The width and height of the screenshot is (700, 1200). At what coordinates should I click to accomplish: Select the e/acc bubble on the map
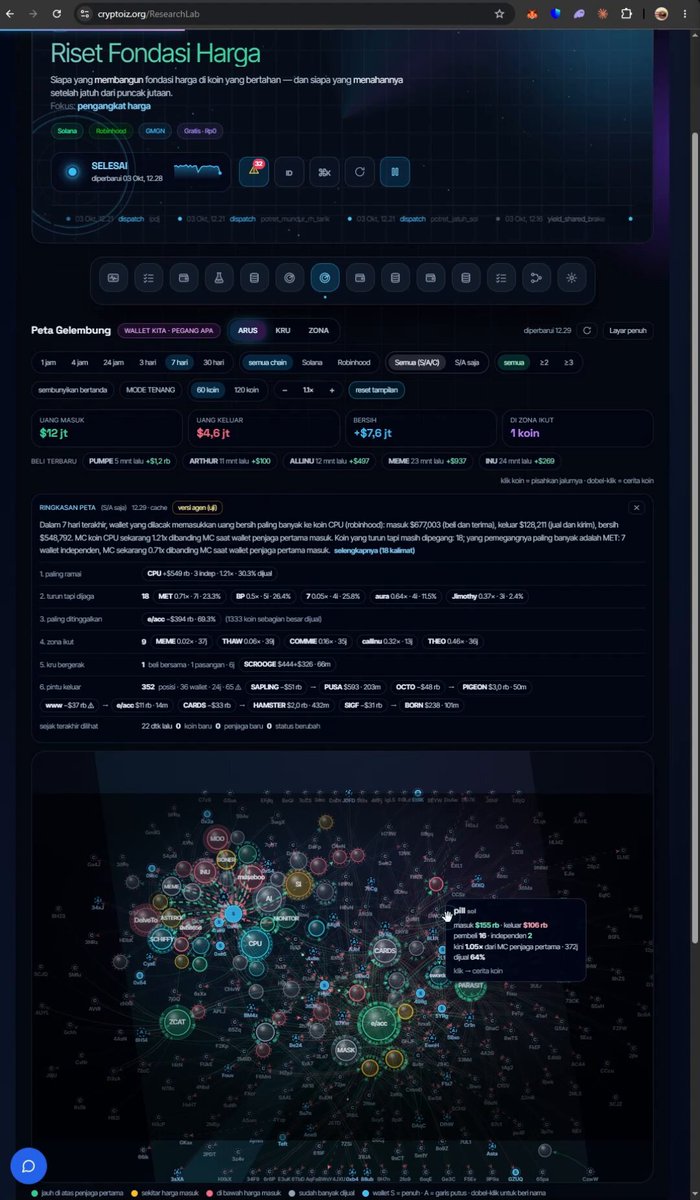(x=379, y=1023)
